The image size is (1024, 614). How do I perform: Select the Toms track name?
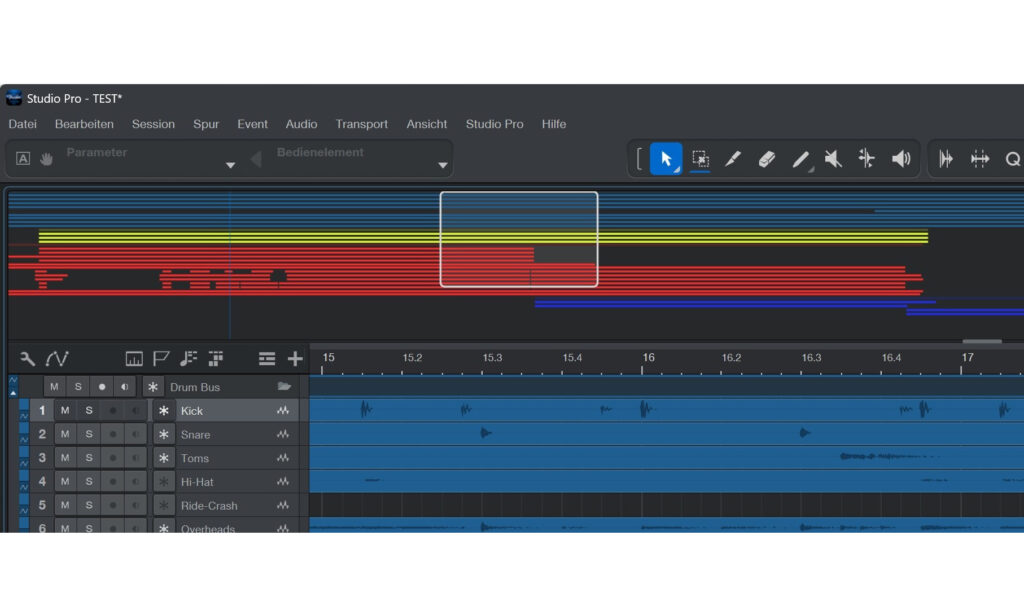click(x=195, y=459)
